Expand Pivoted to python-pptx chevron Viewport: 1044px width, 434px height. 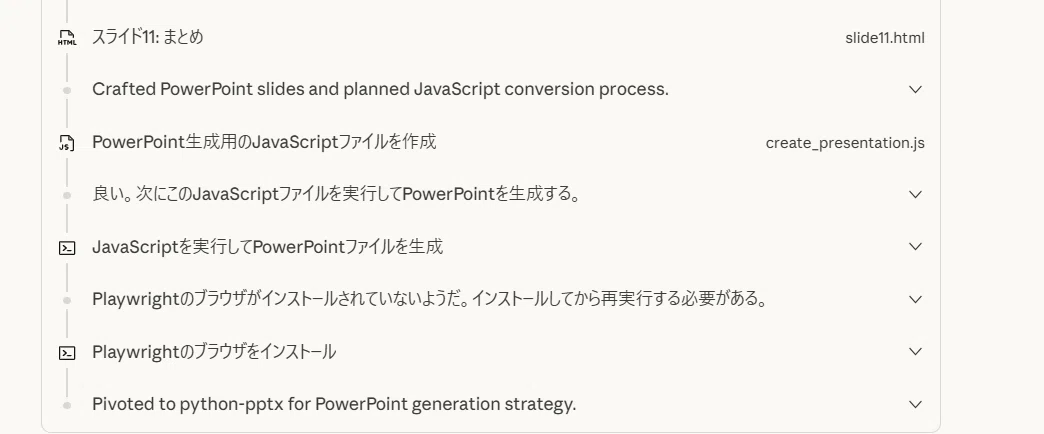[915, 404]
